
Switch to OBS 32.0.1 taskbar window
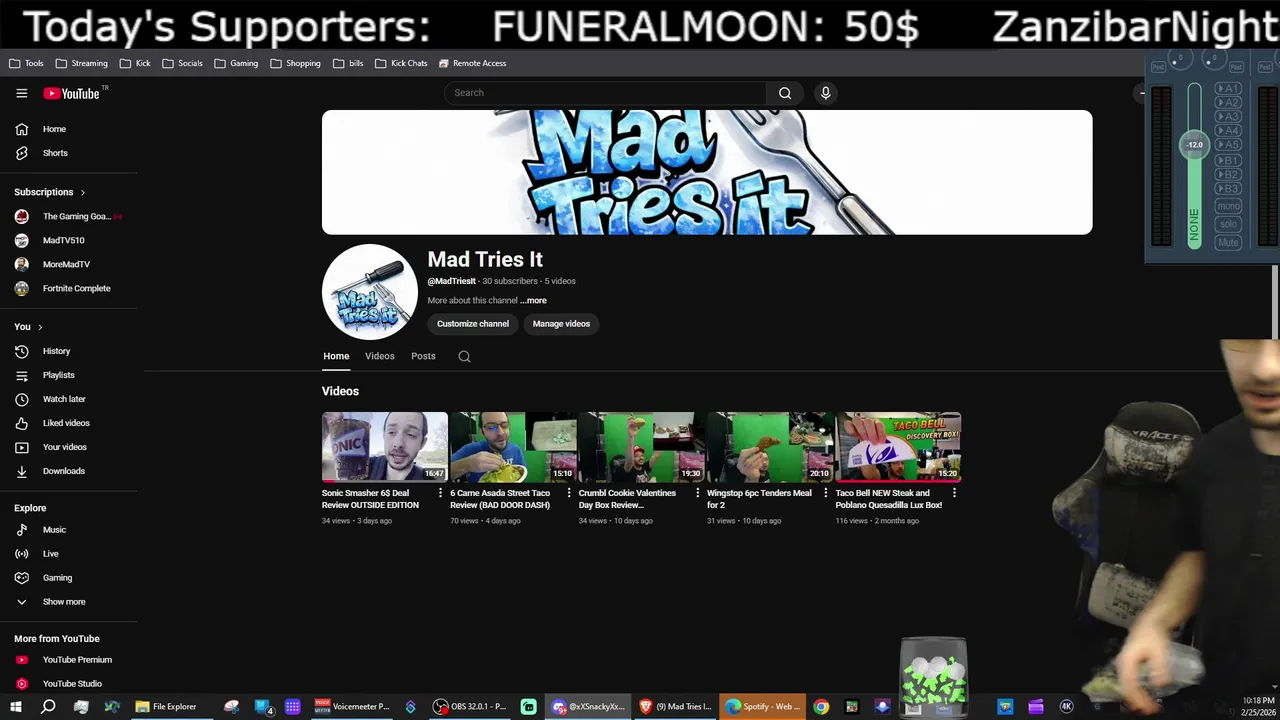pyautogui.click(x=470, y=707)
